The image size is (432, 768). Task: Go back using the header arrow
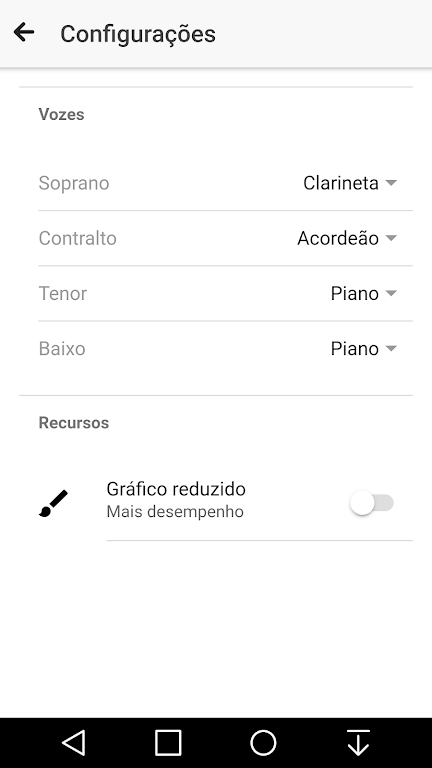point(24,33)
